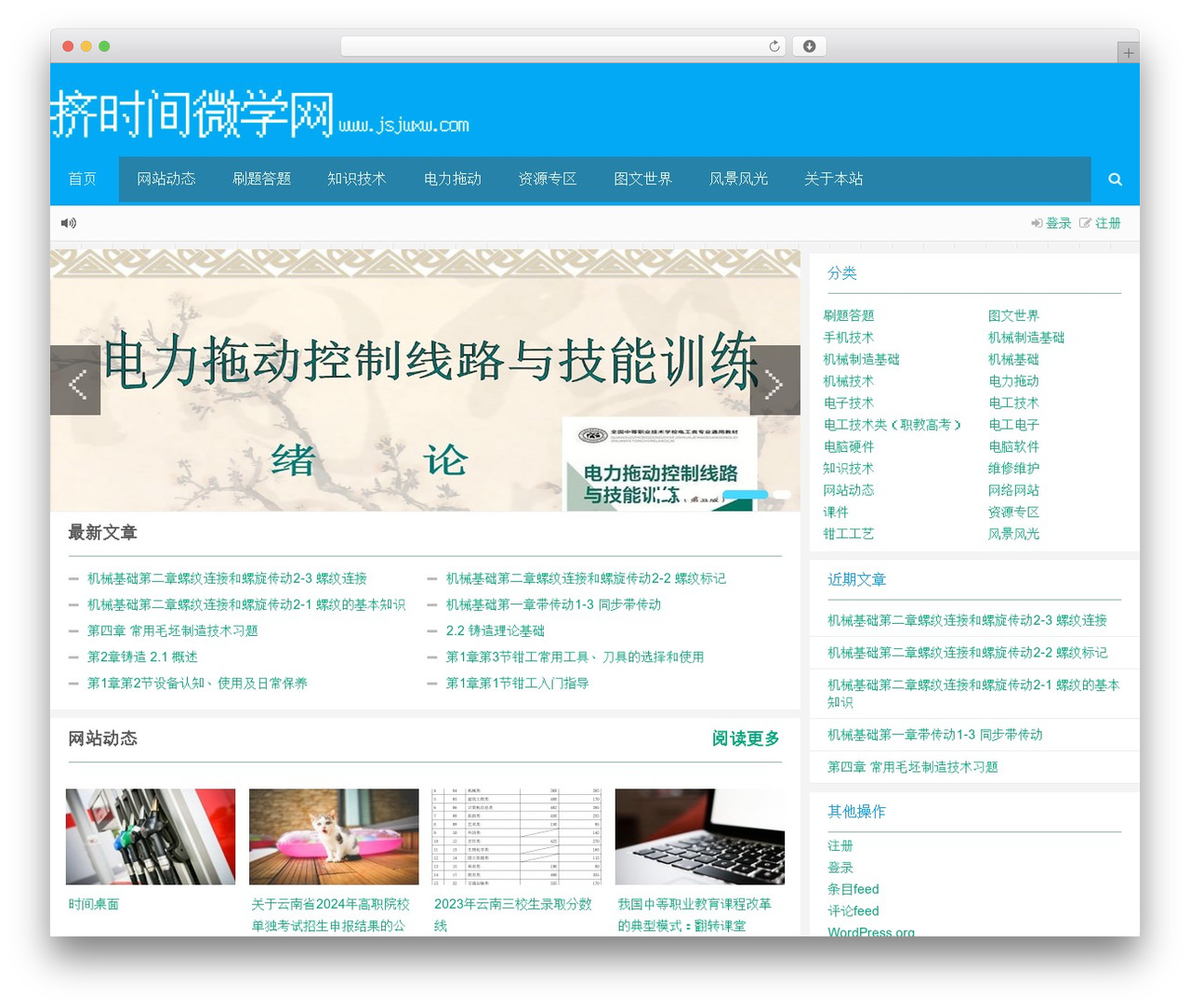Image resolution: width=1190 pixels, height=1008 pixels.
Task: Open the 电力拖动 menu item
Action: pyautogui.click(x=453, y=179)
